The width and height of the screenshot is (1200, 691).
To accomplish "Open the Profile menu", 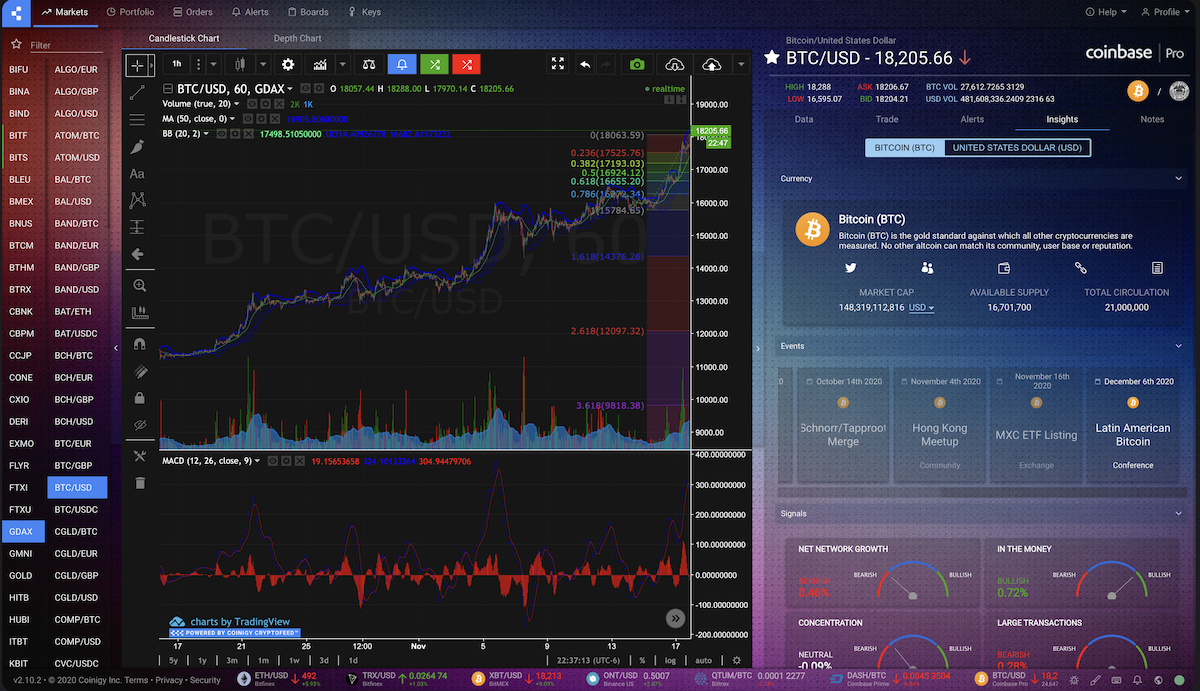I will 1165,12.
